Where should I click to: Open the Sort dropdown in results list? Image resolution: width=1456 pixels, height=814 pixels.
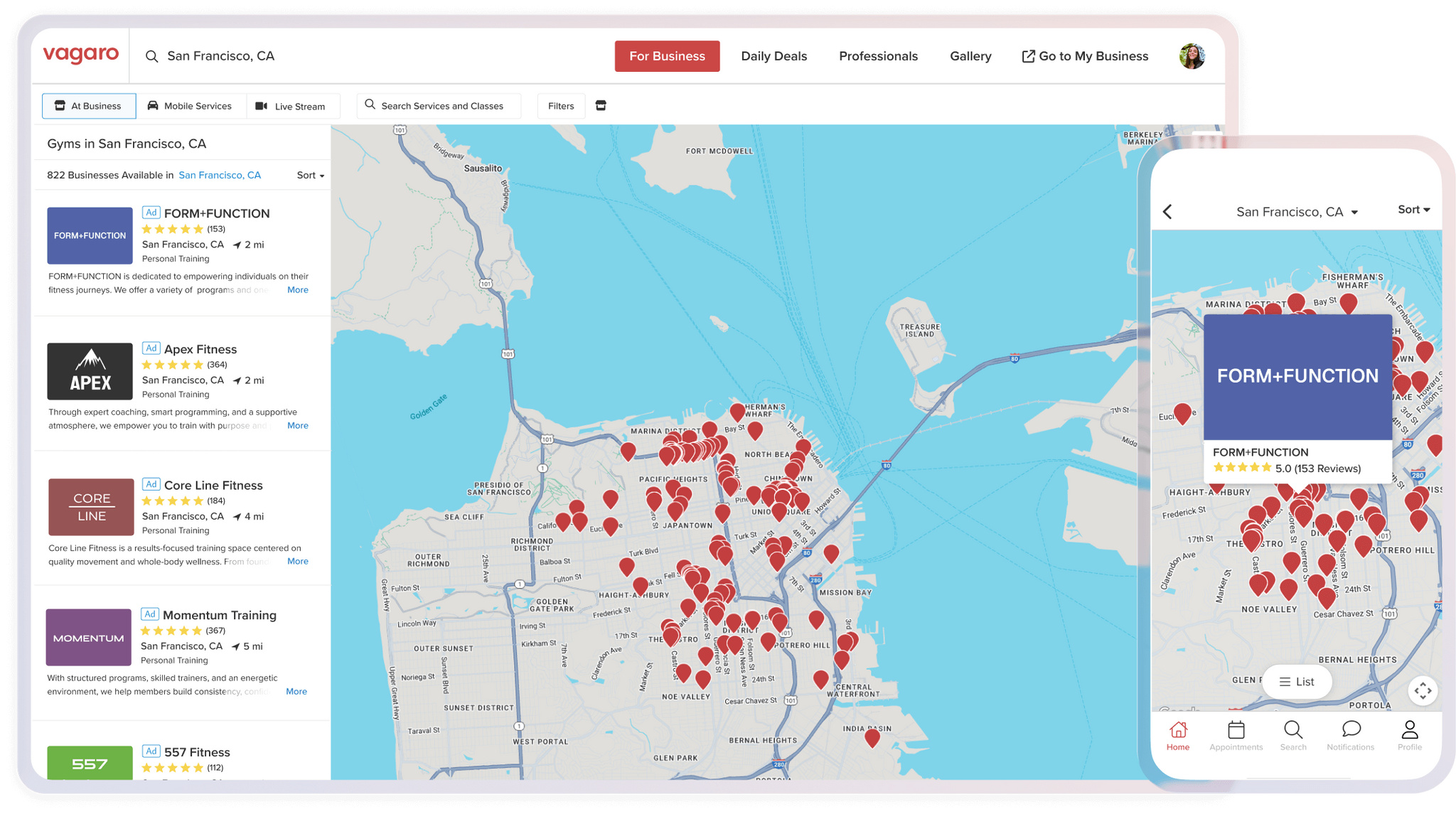[x=311, y=176]
